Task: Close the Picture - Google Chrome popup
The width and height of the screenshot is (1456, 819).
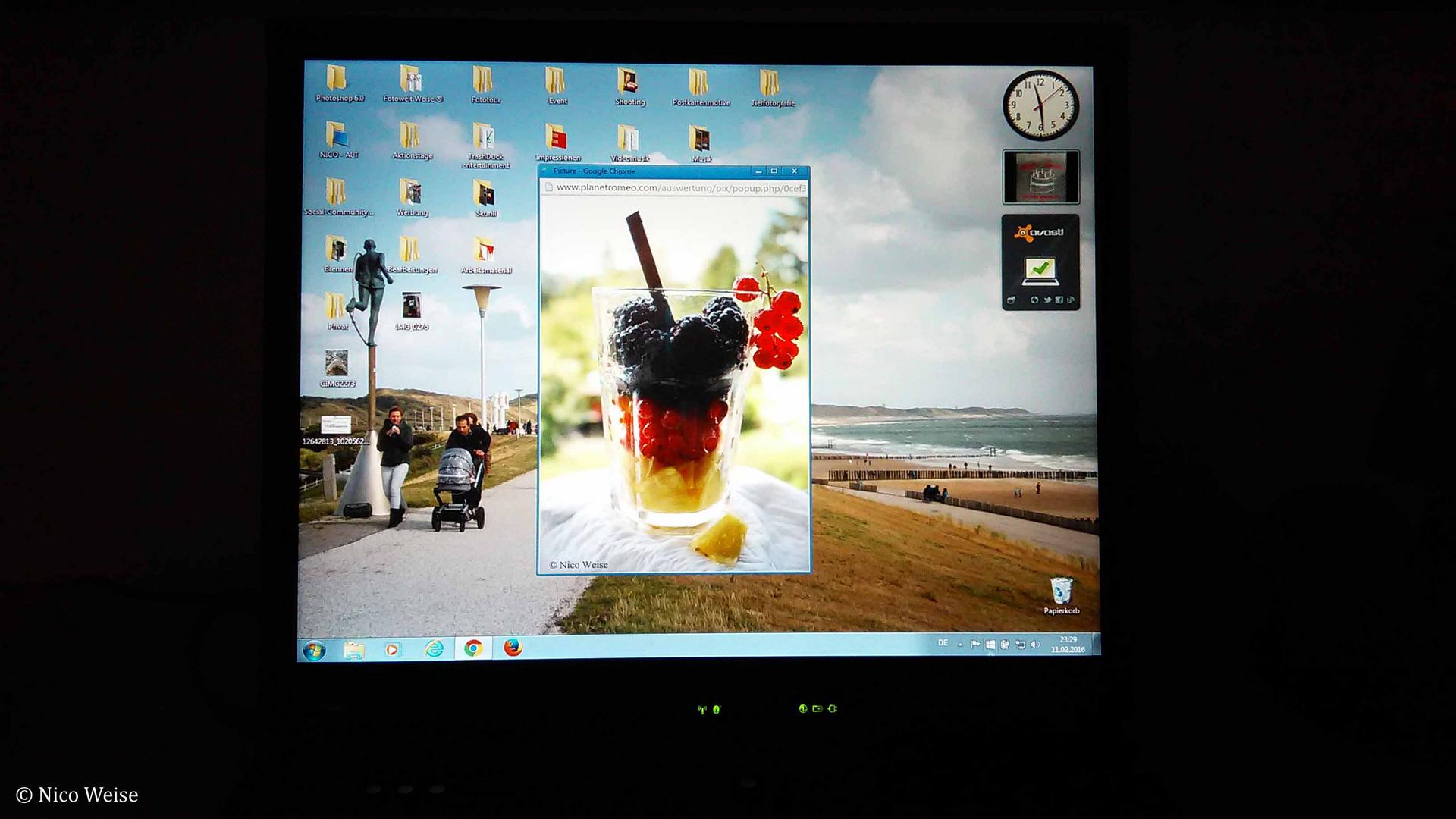Action: [794, 171]
